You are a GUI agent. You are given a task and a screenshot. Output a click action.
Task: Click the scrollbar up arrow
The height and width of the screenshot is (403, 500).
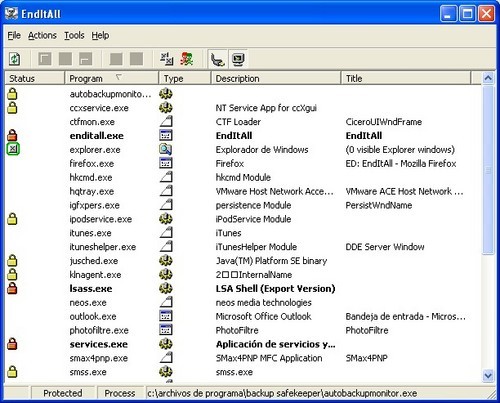[488, 78]
